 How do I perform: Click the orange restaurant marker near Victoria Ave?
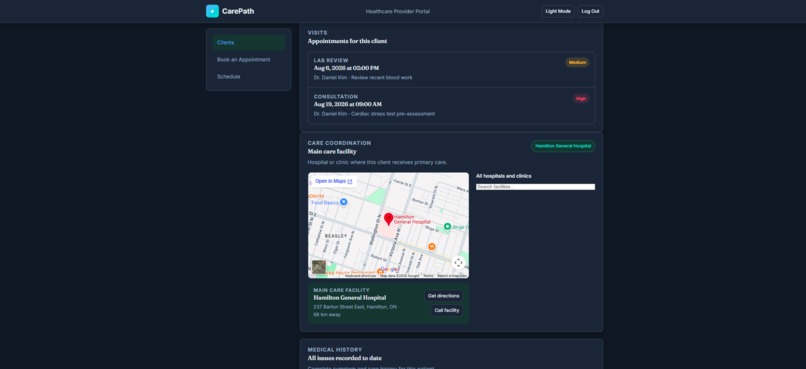pyautogui.click(x=432, y=247)
